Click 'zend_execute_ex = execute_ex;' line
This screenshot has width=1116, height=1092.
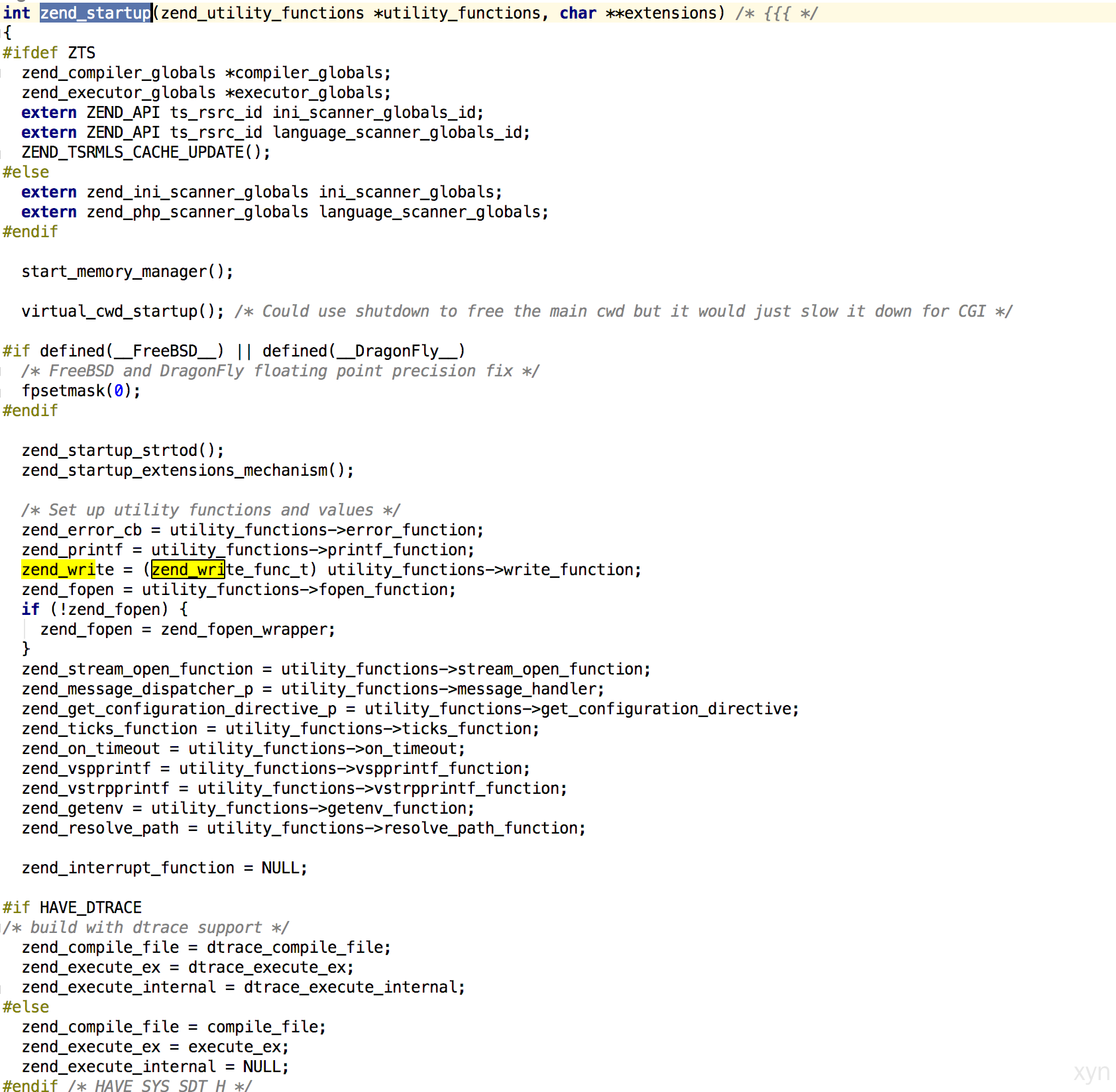click(x=155, y=1047)
